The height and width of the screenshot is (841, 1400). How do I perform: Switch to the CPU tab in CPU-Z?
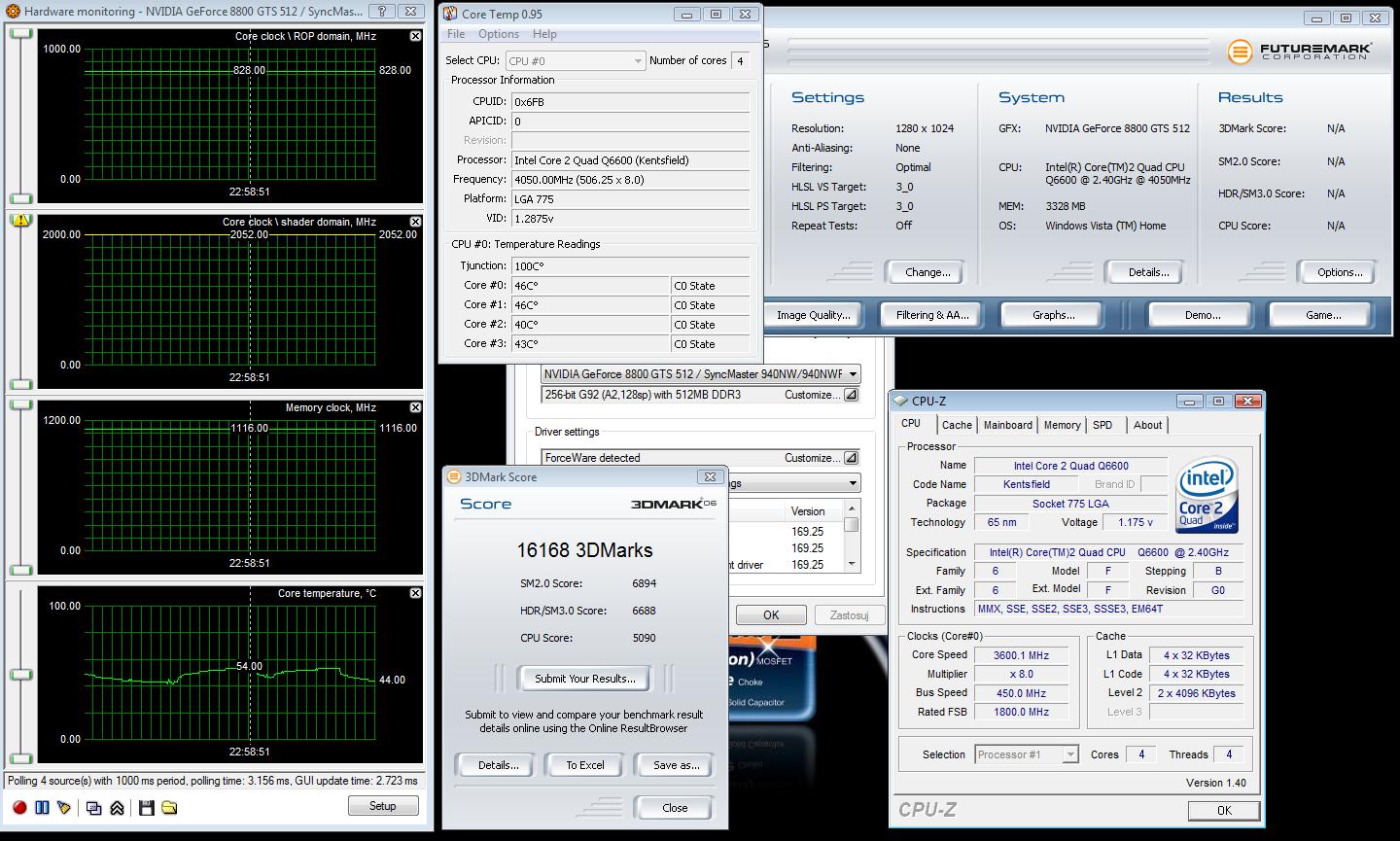[x=911, y=424]
